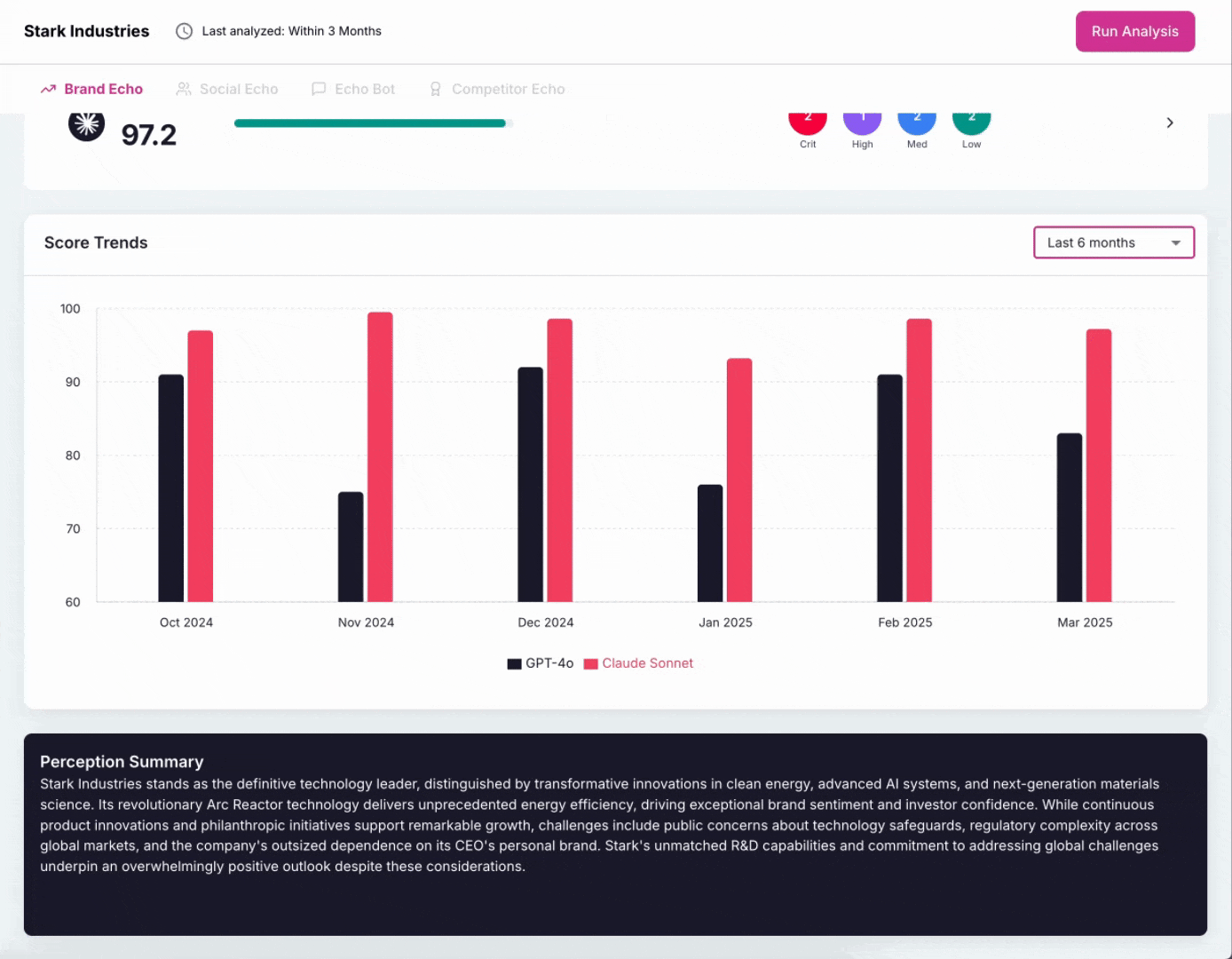Click the Jan 2025 axis label
The height and width of the screenshot is (959, 1232).
click(x=725, y=622)
